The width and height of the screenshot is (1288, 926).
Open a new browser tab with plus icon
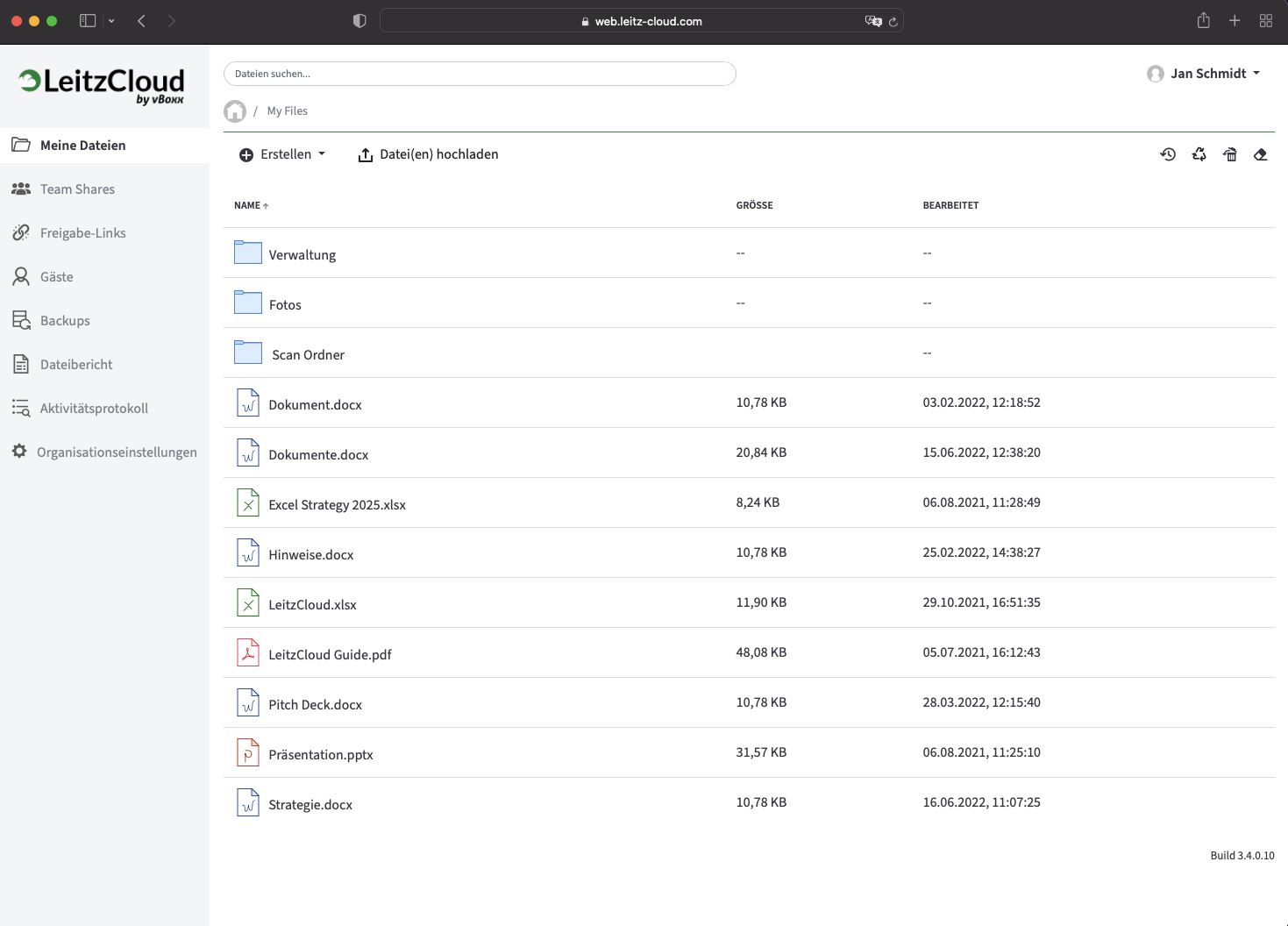click(1235, 21)
